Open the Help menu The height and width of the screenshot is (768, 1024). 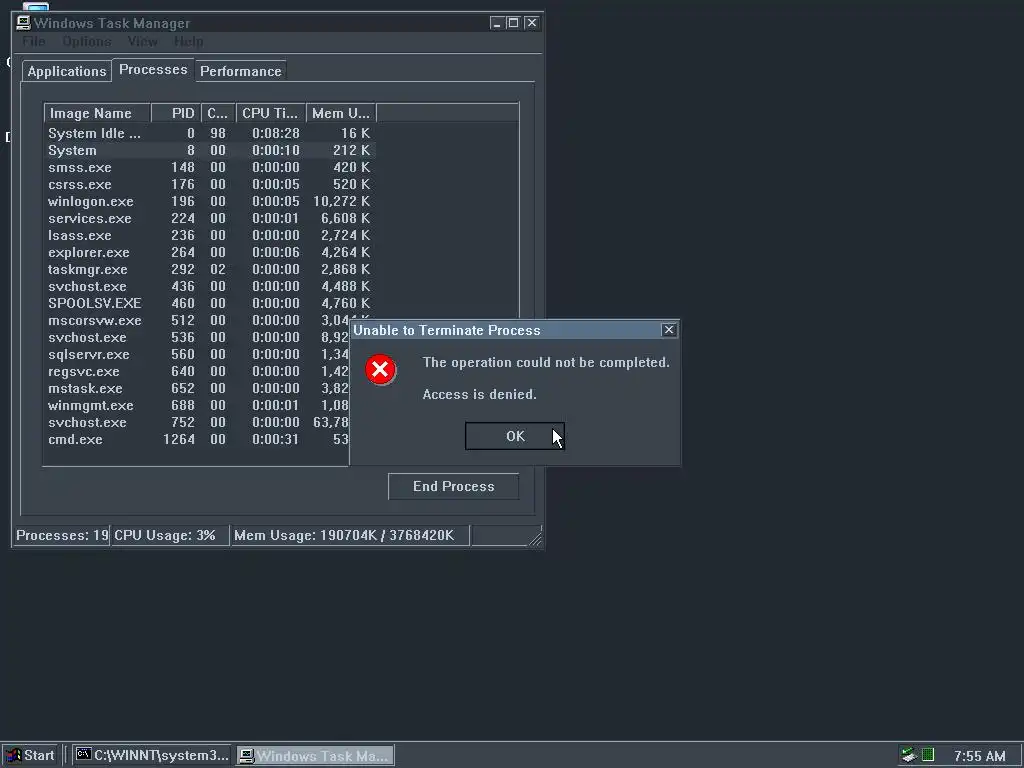189,41
